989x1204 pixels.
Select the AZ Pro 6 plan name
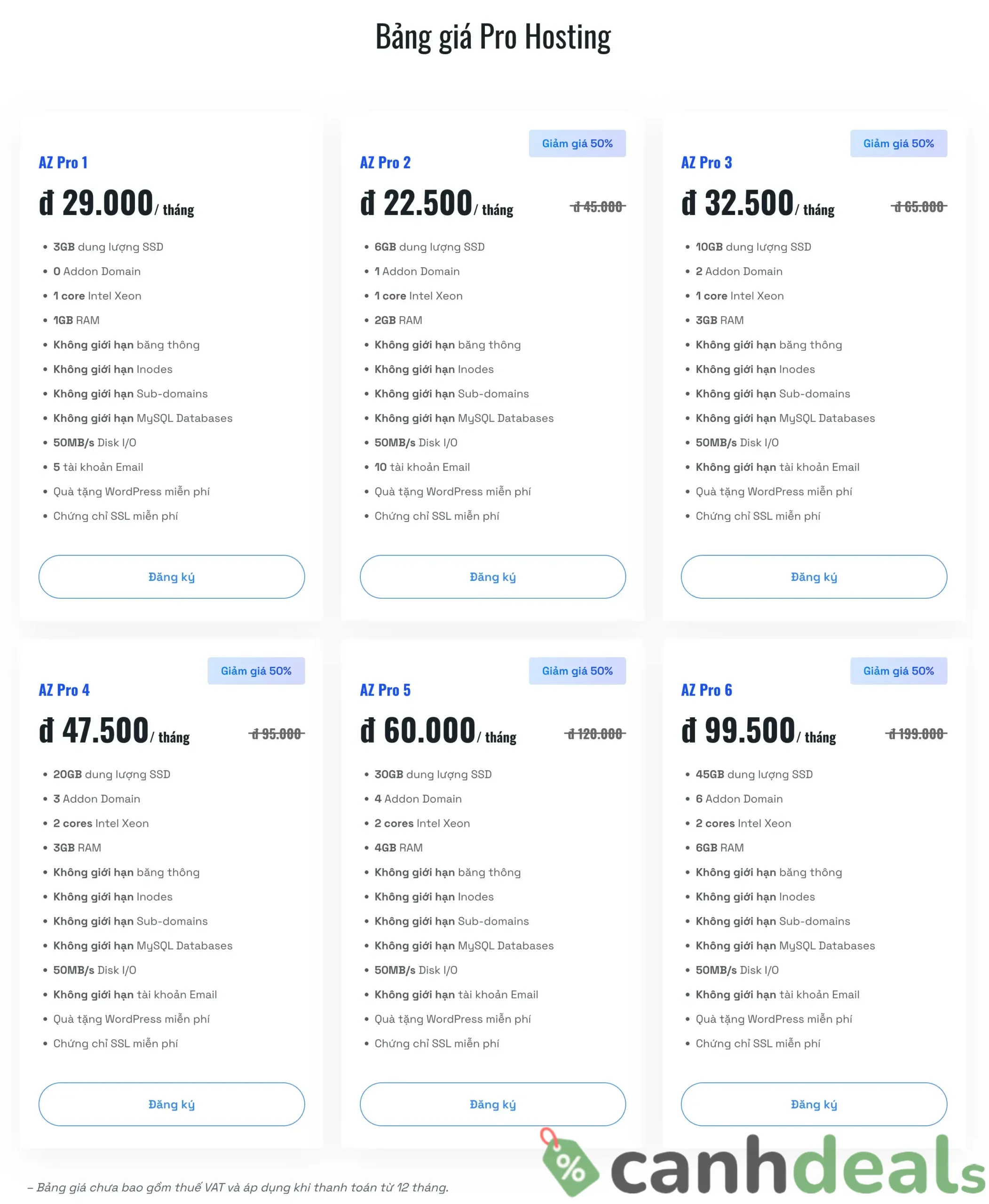tap(706, 690)
